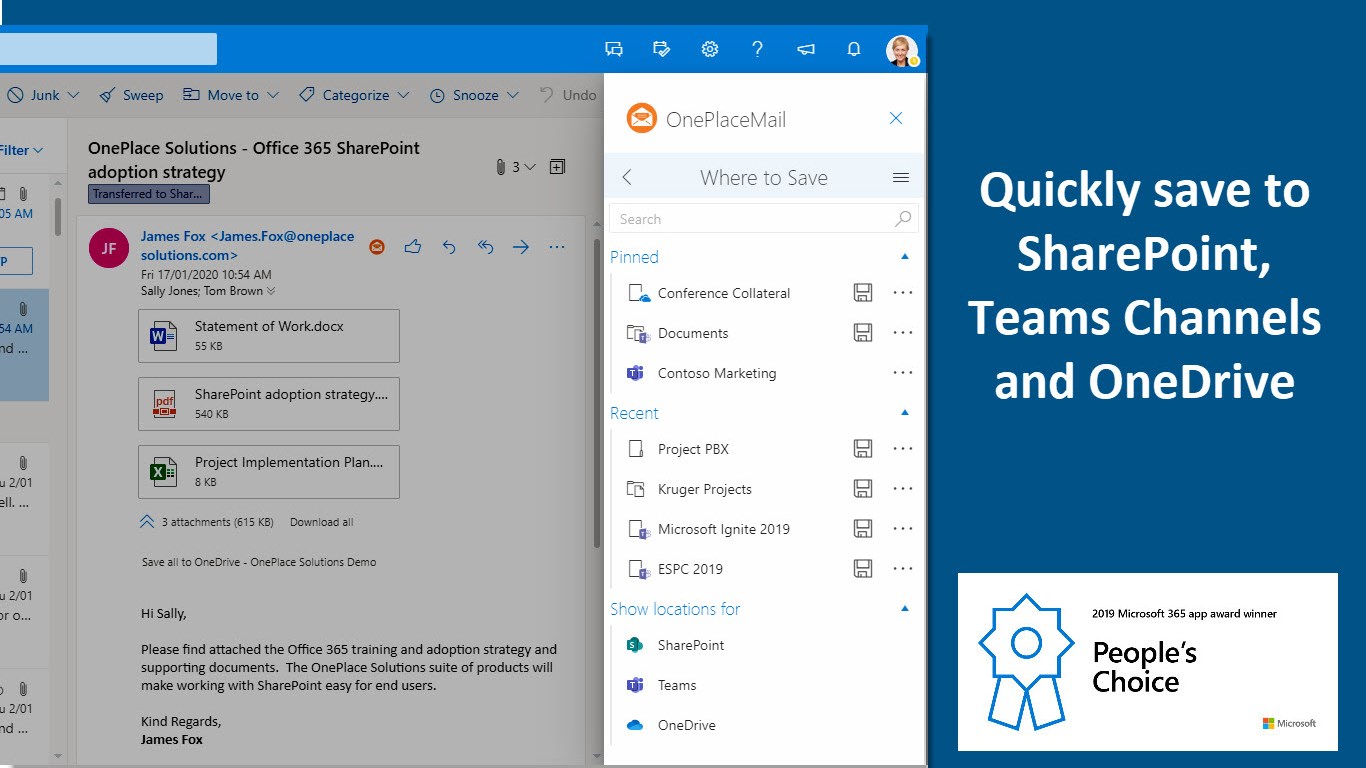Image resolution: width=1366 pixels, height=768 pixels.
Task: Close the OnePlaceMail panel
Action: [896, 118]
